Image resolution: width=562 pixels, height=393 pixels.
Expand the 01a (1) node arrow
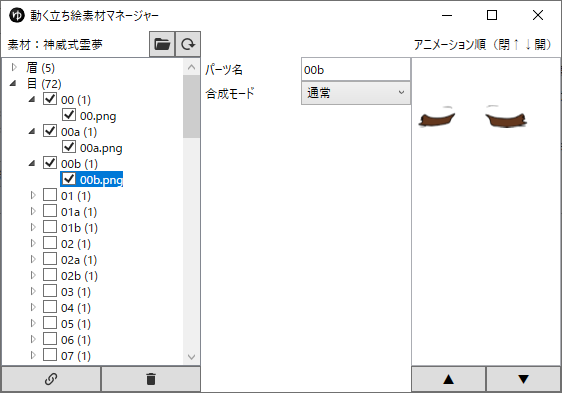pos(33,211)
